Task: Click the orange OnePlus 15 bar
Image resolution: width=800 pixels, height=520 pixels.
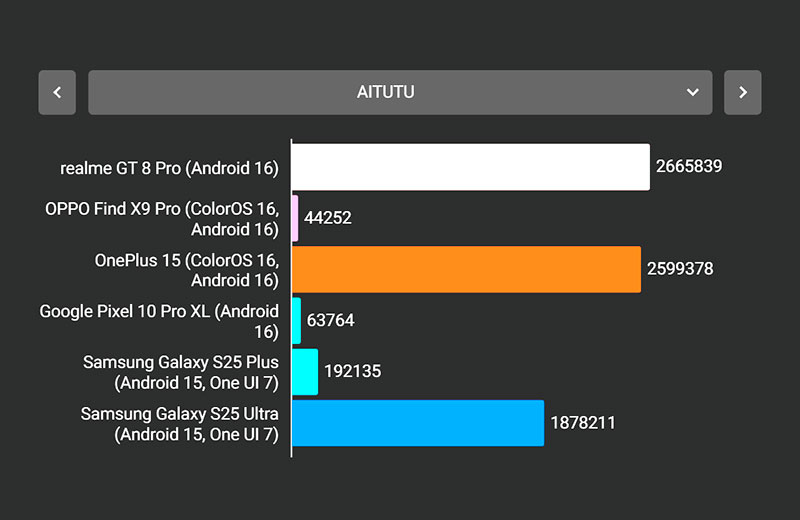Action: 466,269
